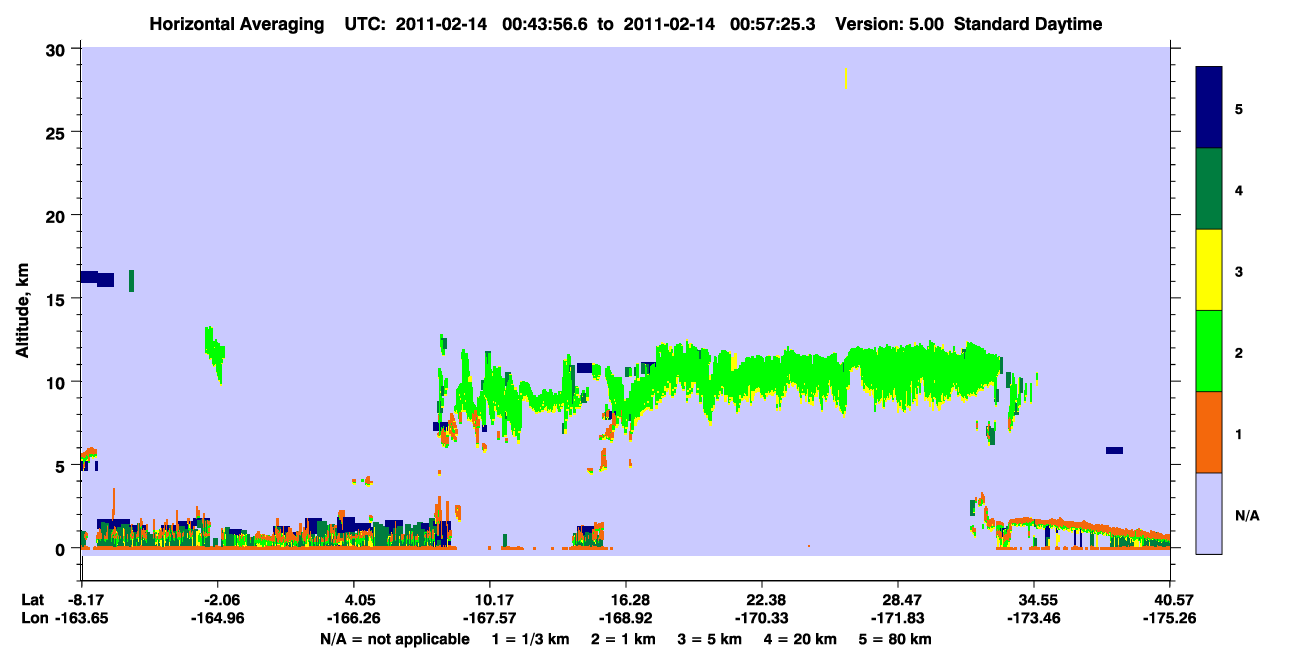Click the small green cloud patch near 12 km at latitude -2

tap(215, 352)
